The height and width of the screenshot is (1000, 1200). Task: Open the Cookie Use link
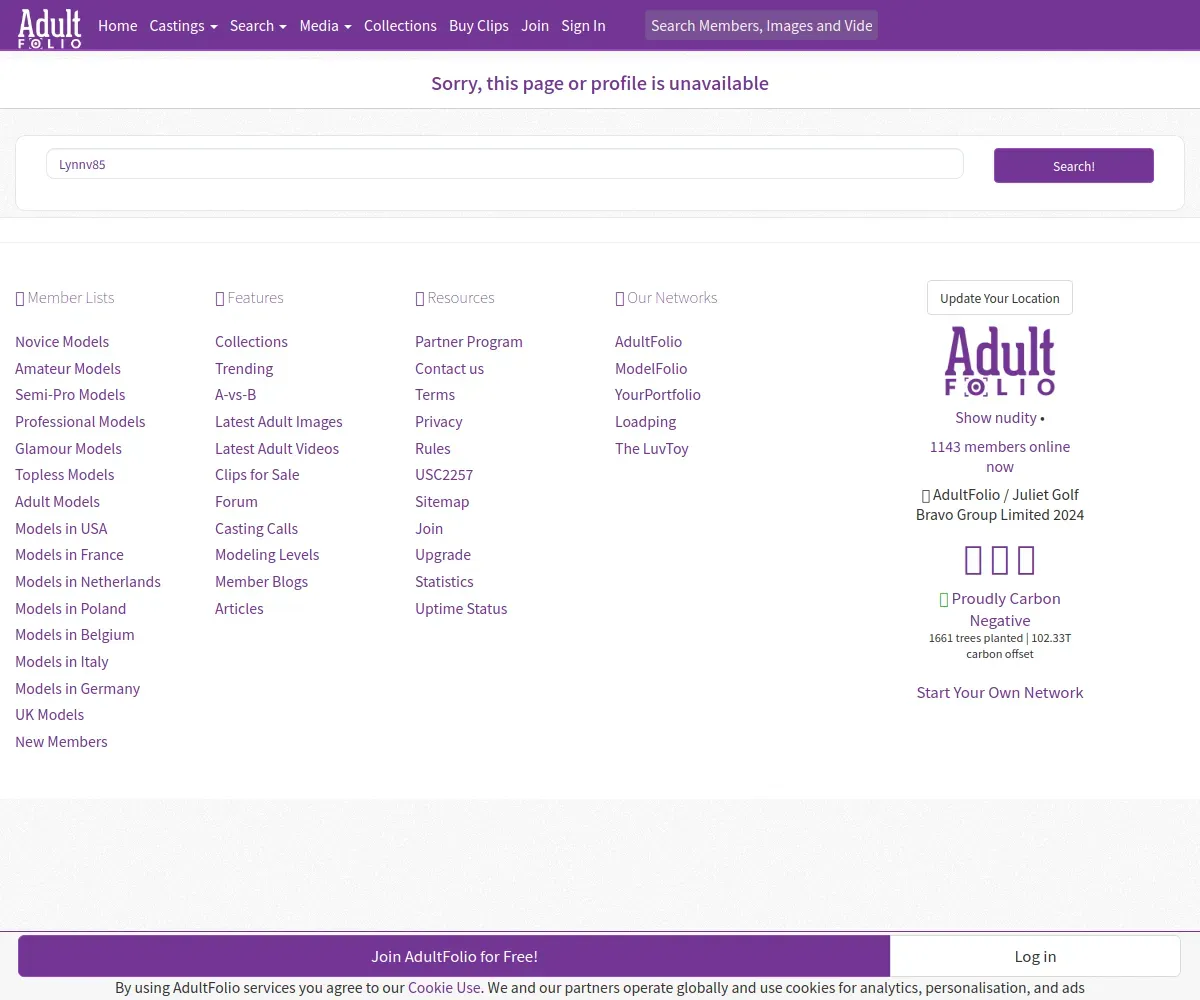click(x=444, y=987)
